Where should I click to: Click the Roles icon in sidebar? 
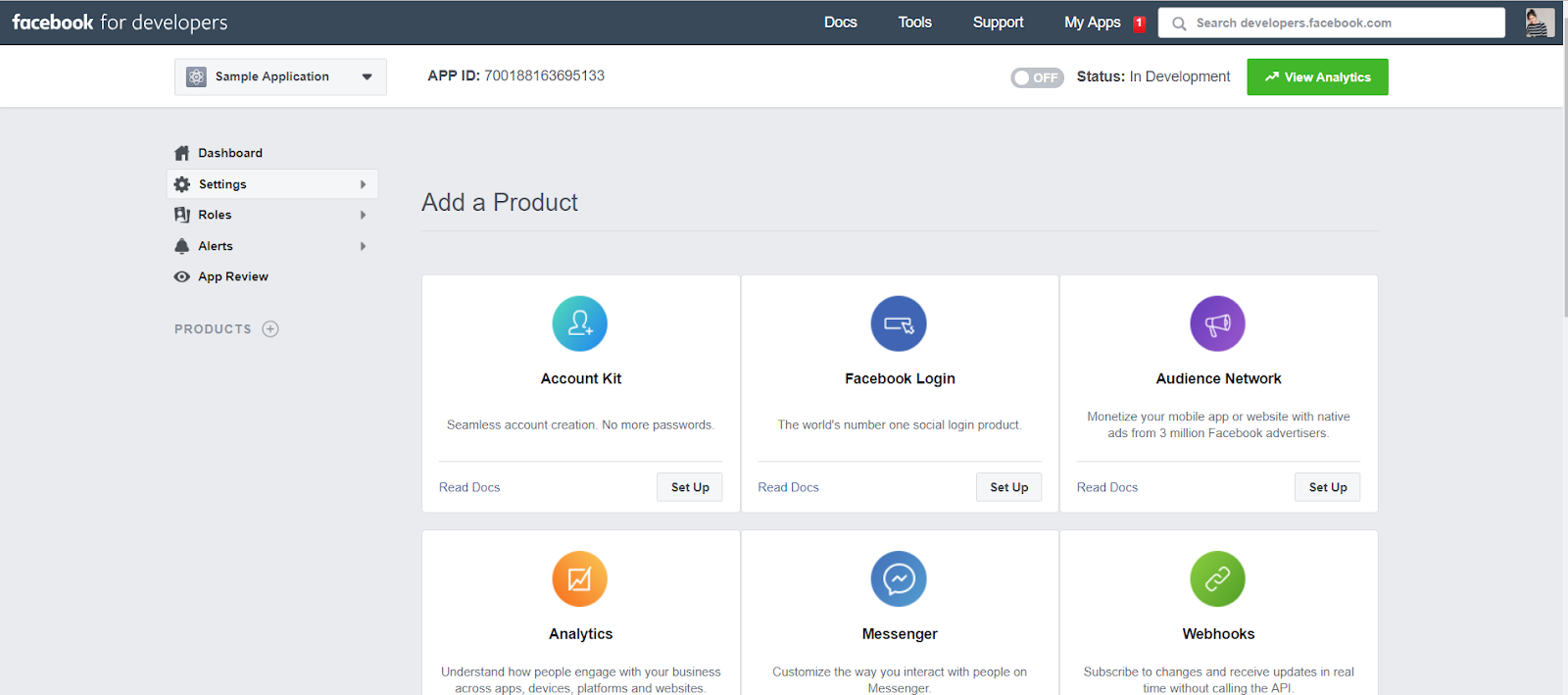point(182,215)
